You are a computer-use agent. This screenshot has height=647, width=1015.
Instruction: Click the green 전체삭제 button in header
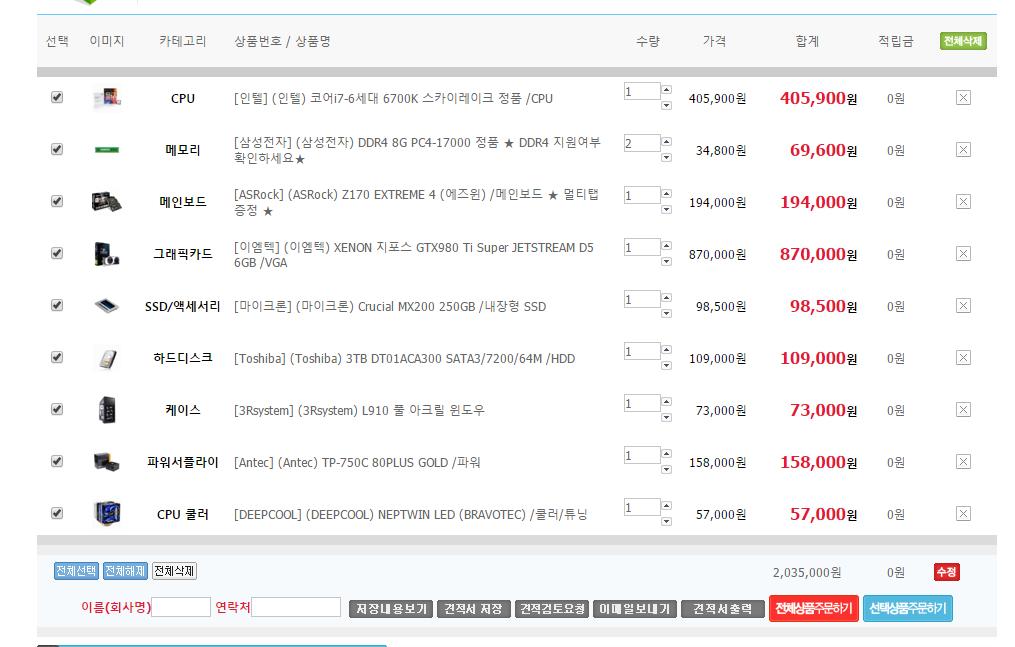tap(963, 41)
